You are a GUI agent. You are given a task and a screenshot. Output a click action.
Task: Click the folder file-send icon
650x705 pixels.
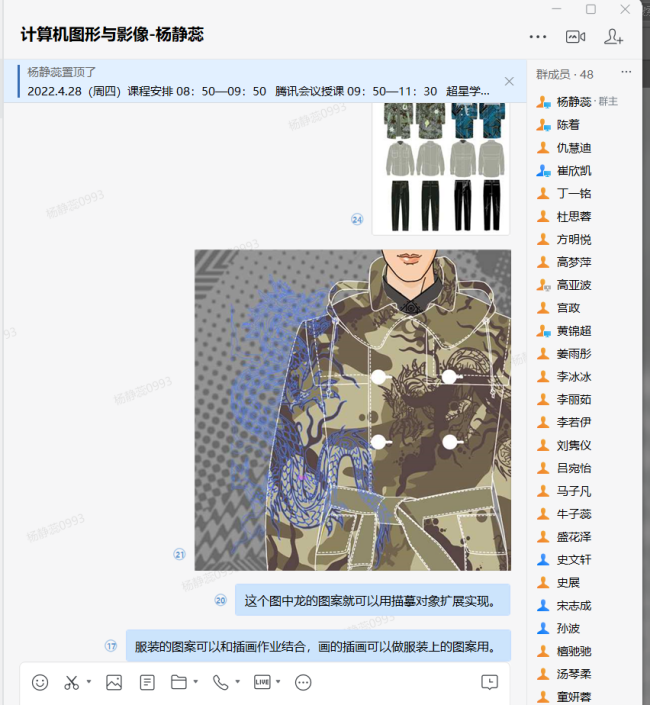pyautogui.click(x=179, y=682)
